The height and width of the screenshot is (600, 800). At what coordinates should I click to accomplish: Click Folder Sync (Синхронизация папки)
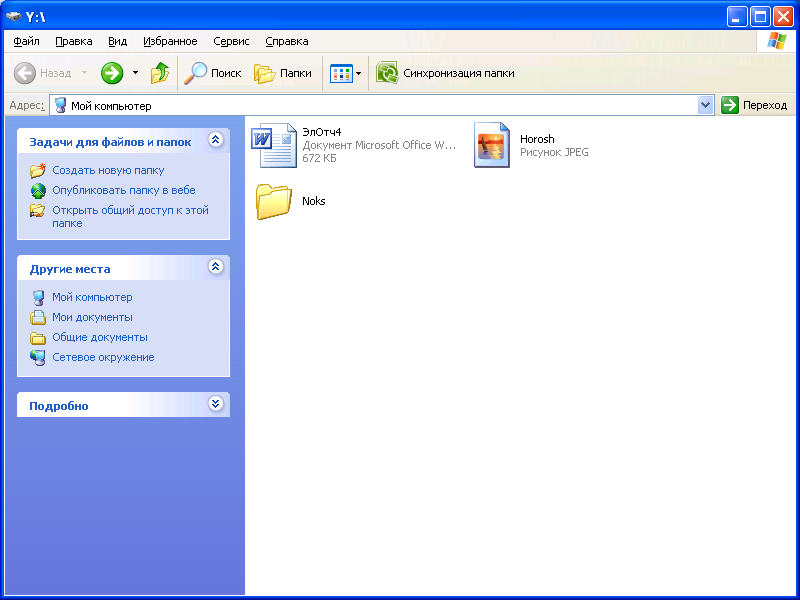pyautogui.click(x=445, y=73)
